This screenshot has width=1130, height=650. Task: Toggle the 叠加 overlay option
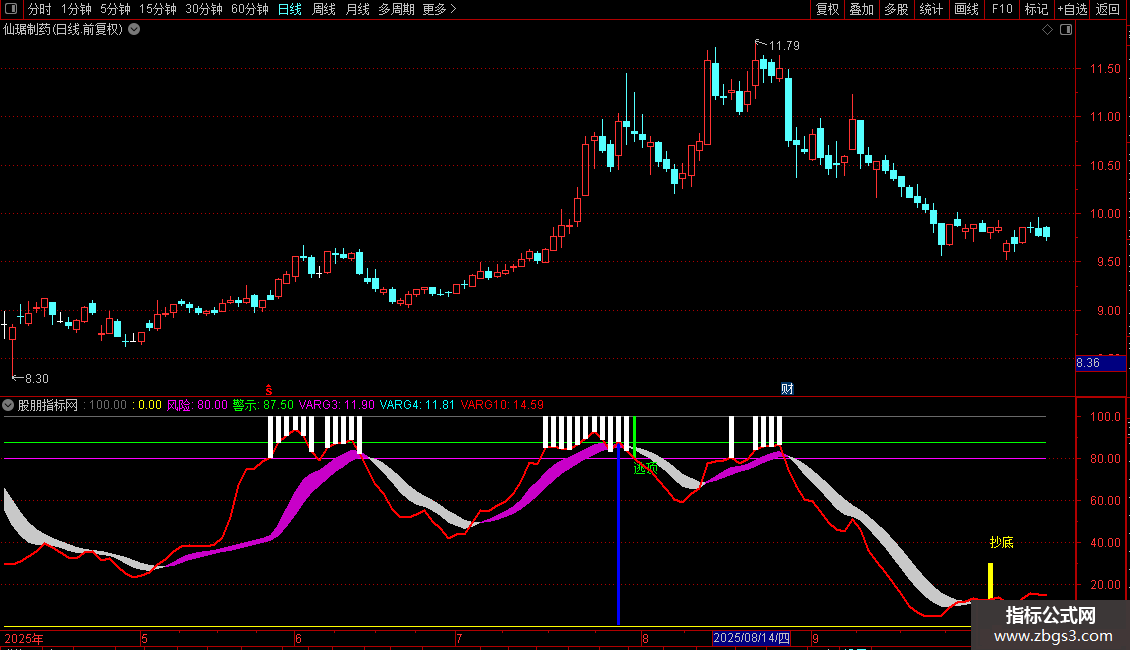[861, 9]
